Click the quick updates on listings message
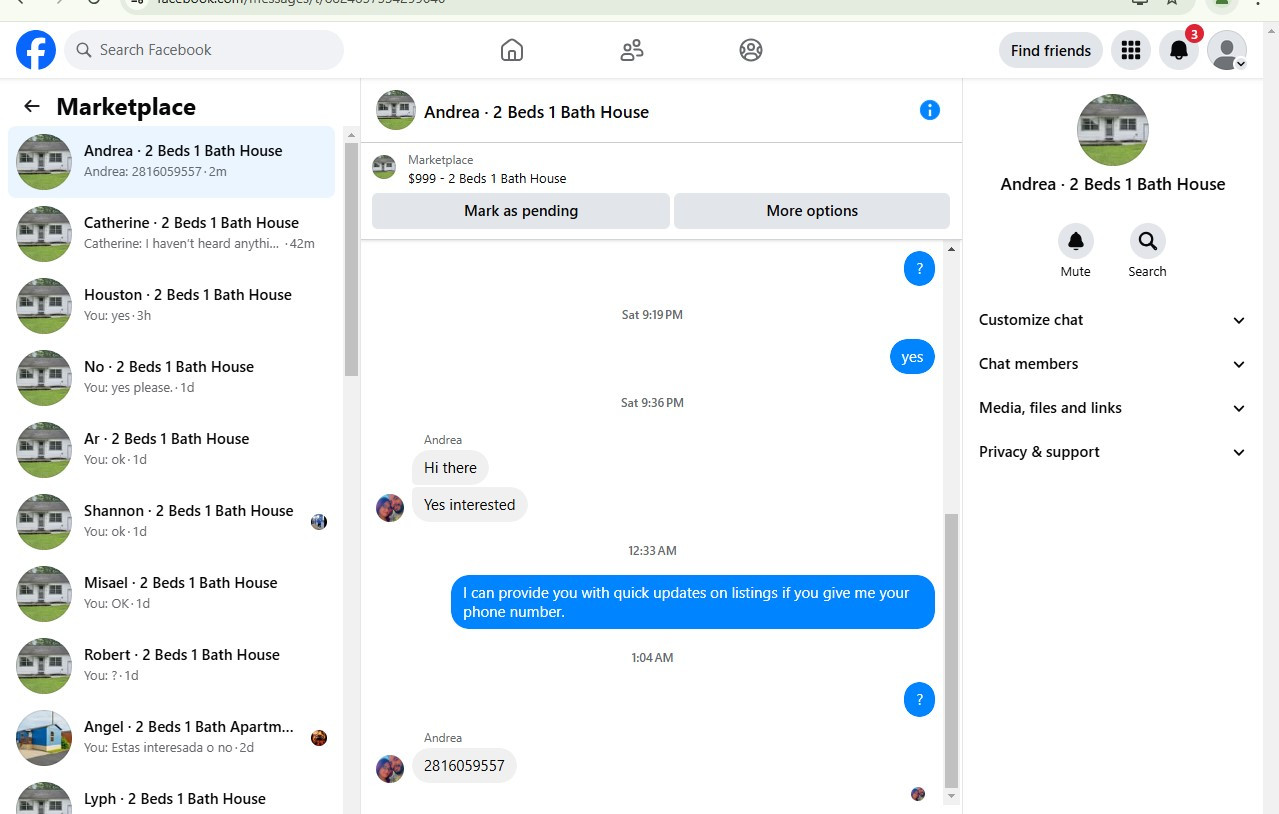Image resolution: width=1279 pixels, height=814 pixels. click(x=692, y=602)
